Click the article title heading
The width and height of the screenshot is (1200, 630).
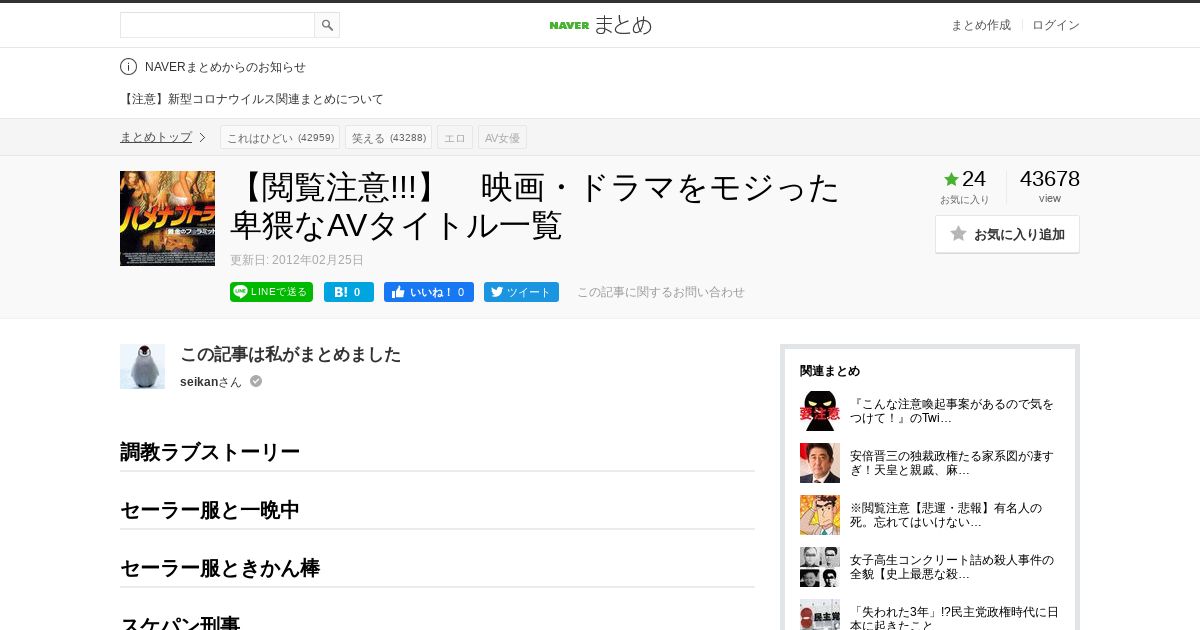point(535,206)
